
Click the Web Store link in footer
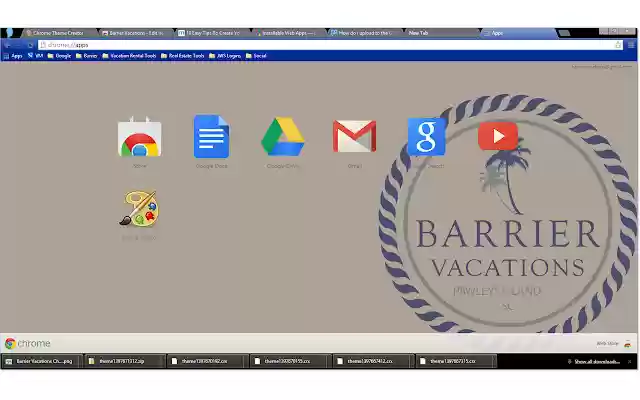tap(608, 344)
